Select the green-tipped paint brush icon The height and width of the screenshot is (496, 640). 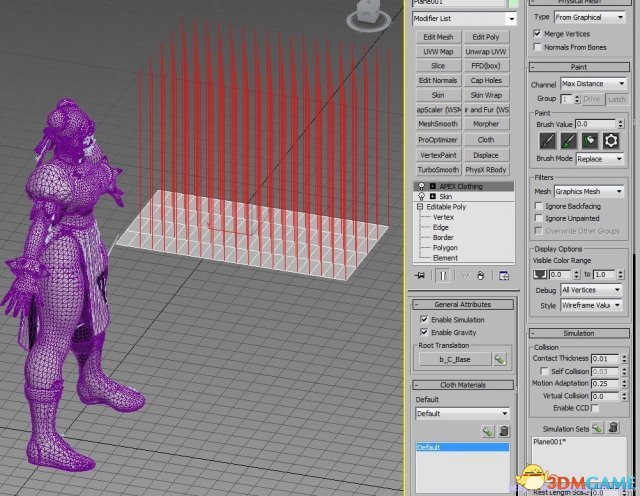coord(568,141)
